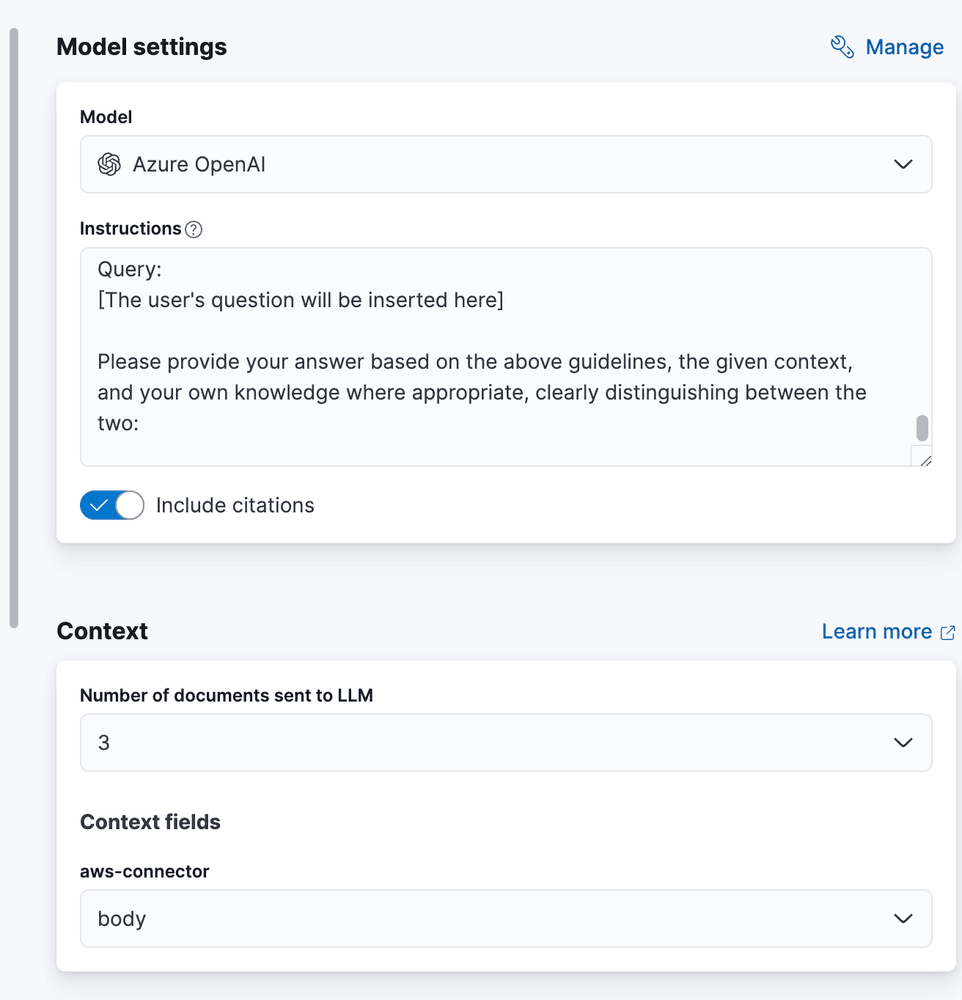Click the "[The user's question will be inserted here]" line
Screen dimensions: 962x1000
click(300, 300)
